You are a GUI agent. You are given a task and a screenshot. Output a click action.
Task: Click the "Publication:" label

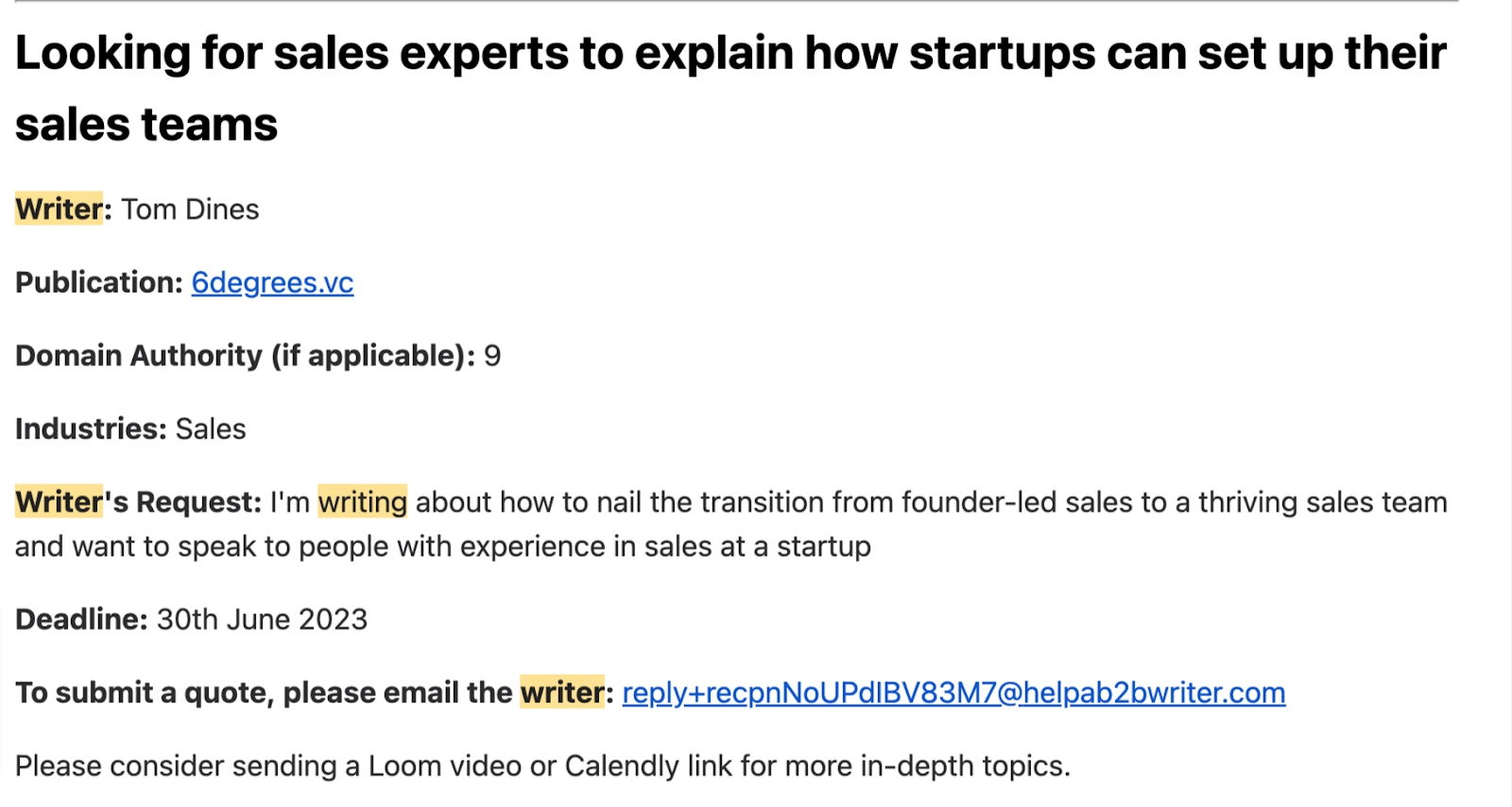coord(98,283)
